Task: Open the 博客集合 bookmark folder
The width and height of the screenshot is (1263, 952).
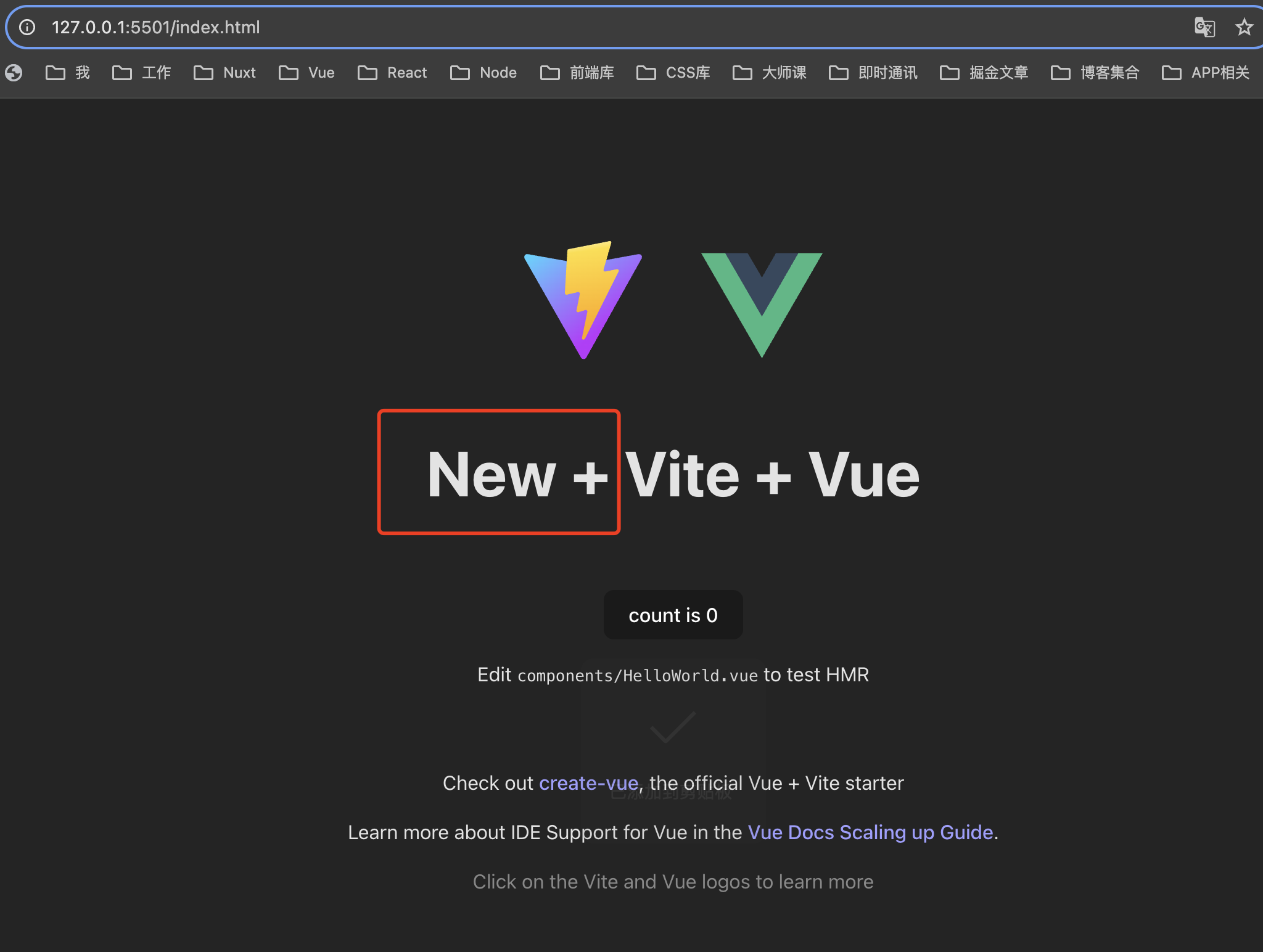Action: (x=1095, y=73)
